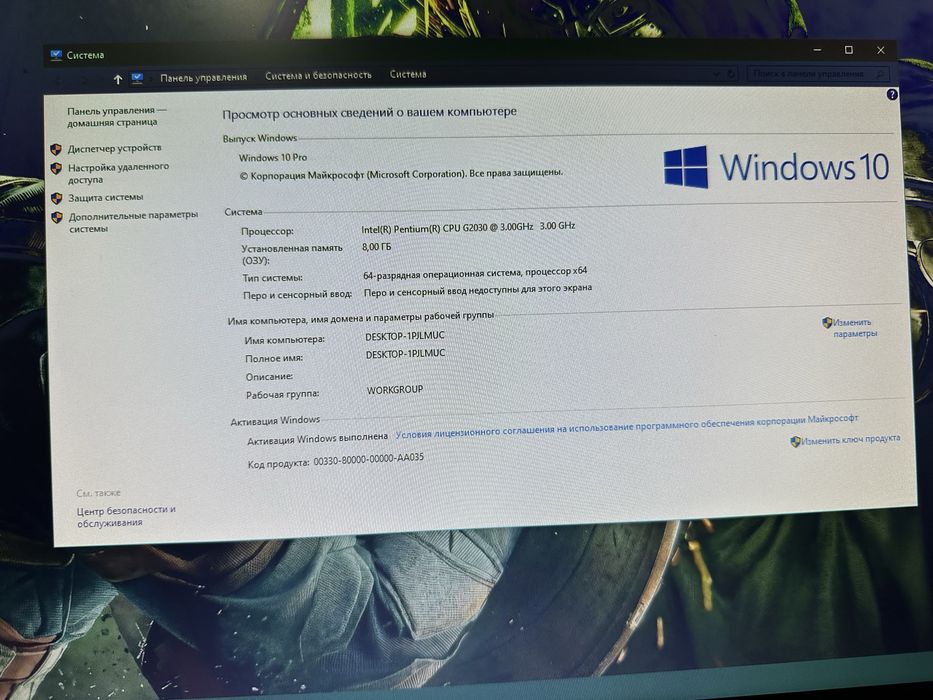Click the heading Просмотр основных сведений о вашем компьютере
This screenshot has height=700, width=933.
(x=370, y=112)
